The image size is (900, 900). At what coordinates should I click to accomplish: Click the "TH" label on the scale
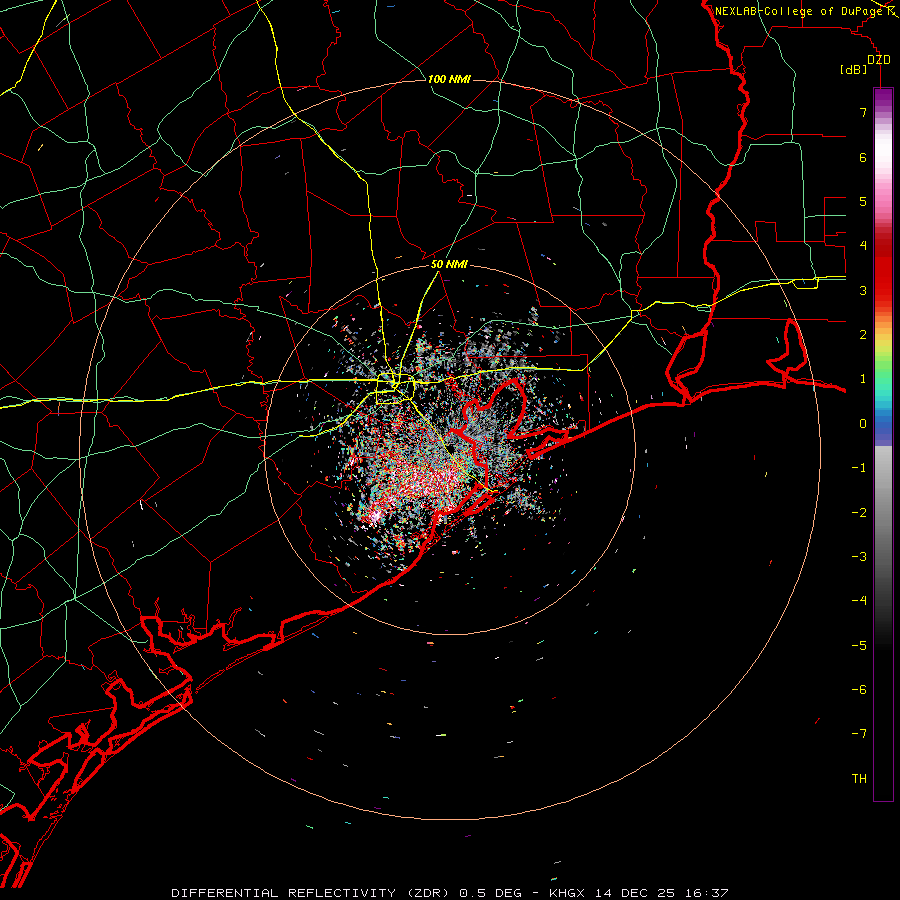point(859,779)
